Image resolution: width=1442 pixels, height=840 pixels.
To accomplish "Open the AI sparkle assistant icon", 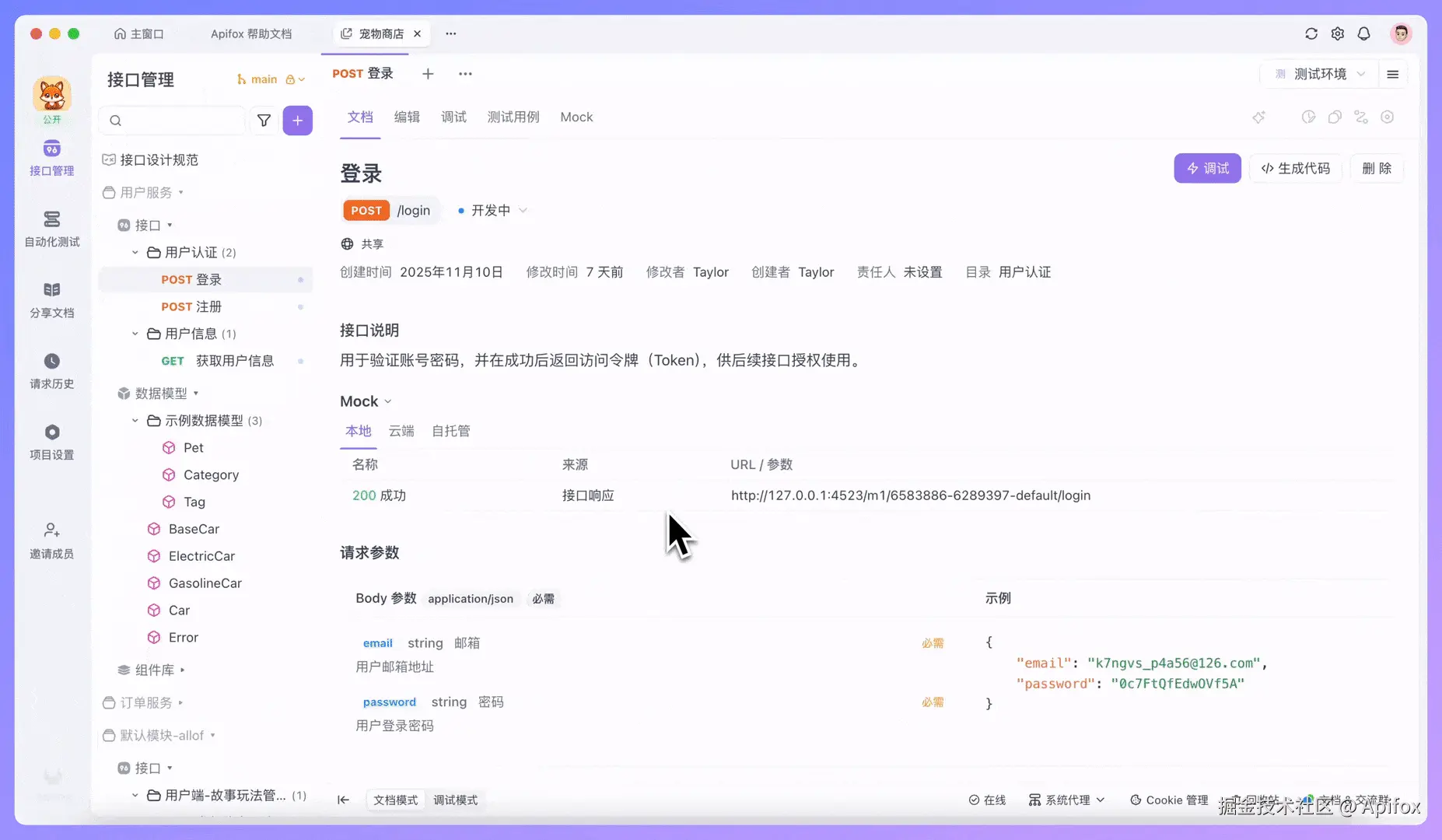I will 1259,117.
